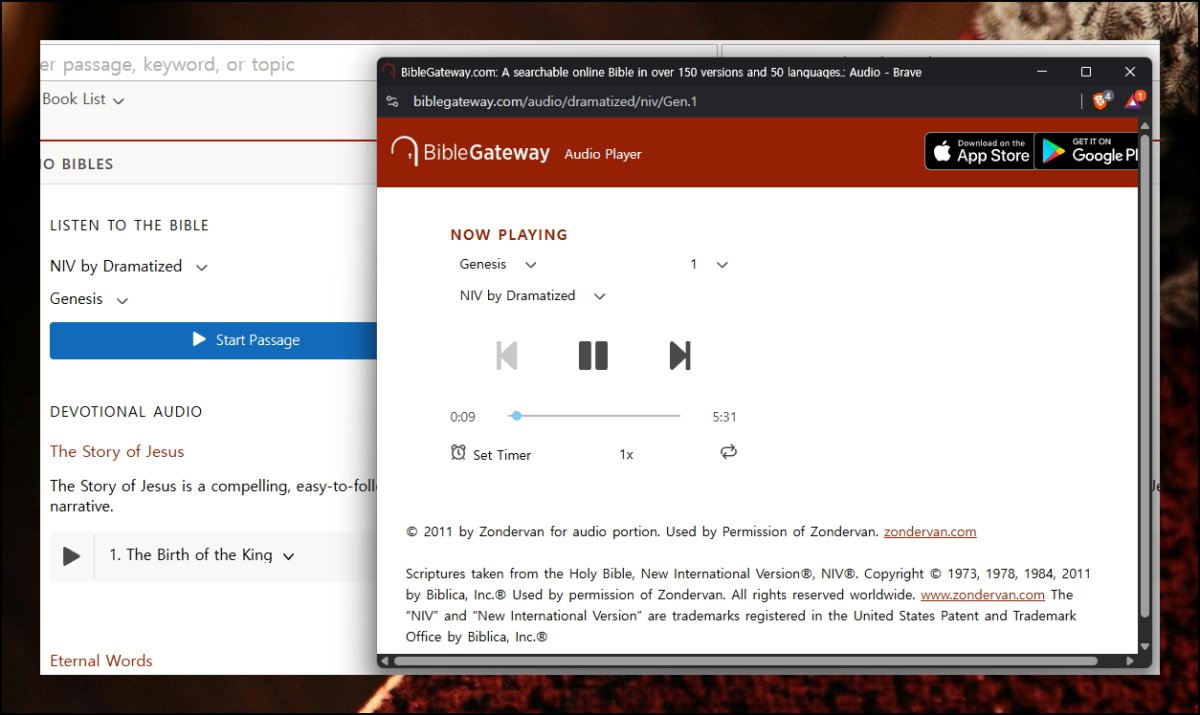
Task: Open the chapter 1 dropdown
Action: (x=709, y=264)
